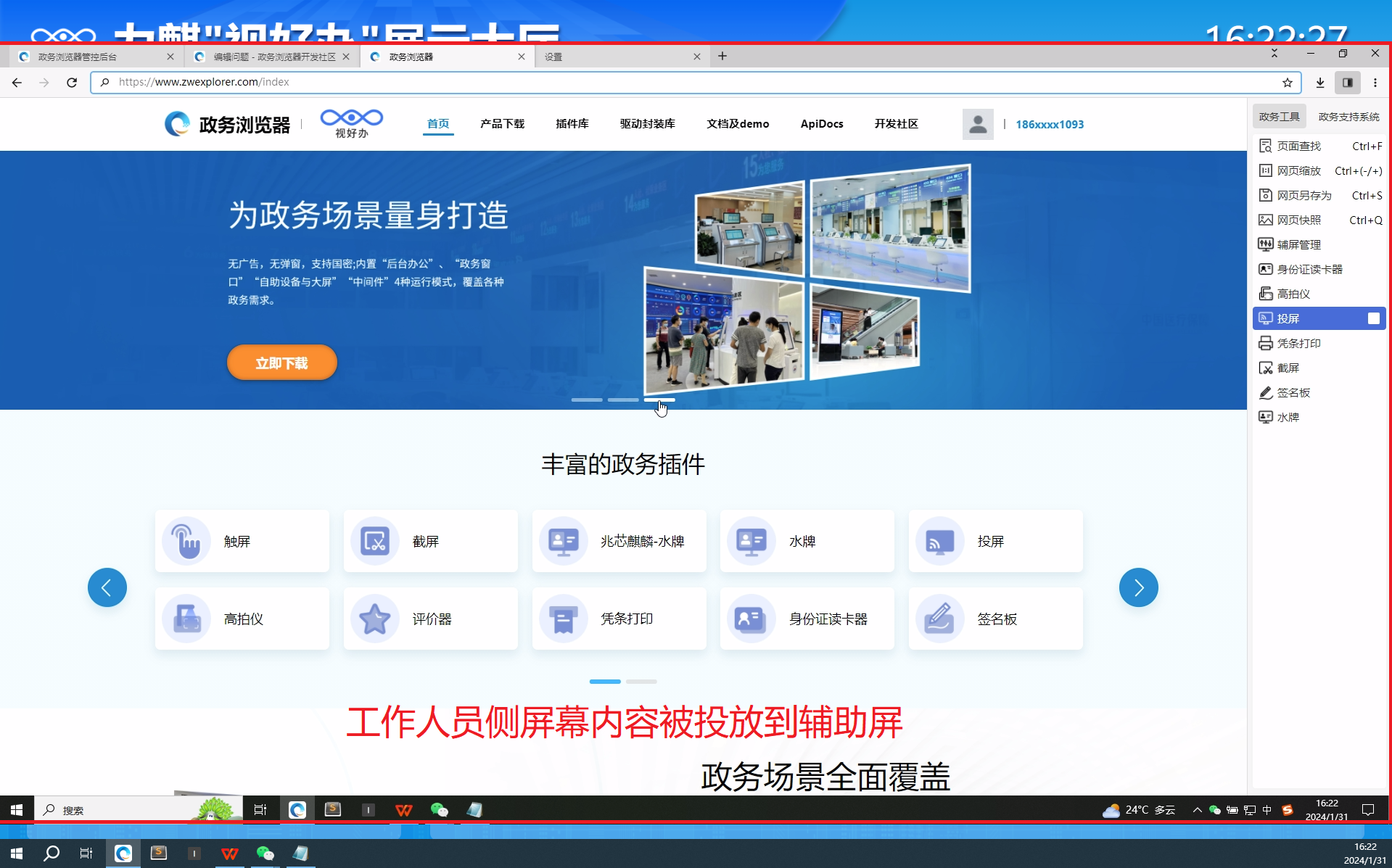Viewport: 1392px width, 868px height.
Task: Select the 身份证读卡器 sidebar tool
Action: 1319,270
